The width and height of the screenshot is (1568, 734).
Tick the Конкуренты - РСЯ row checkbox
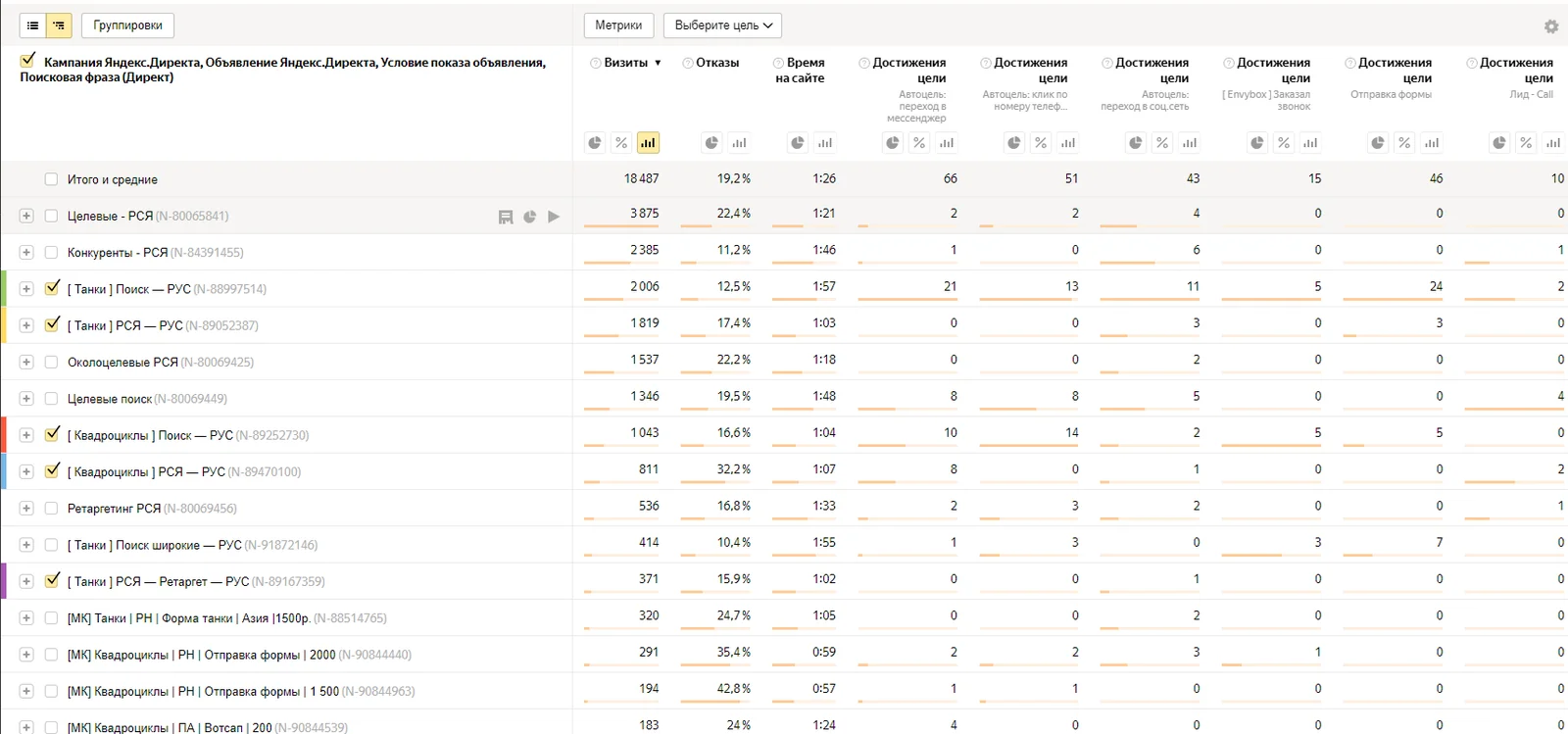pos(51,253)
